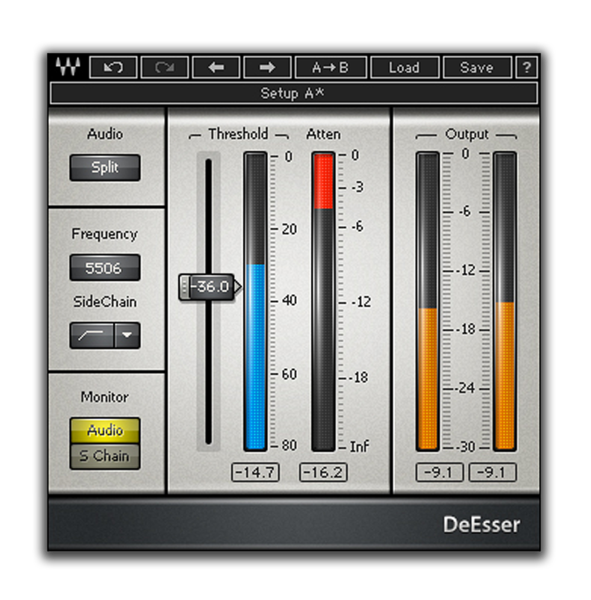This screenshot has width=591, height=600.
Task: Reset the right output peak -9.1
Action: click(x=493, y=472)
